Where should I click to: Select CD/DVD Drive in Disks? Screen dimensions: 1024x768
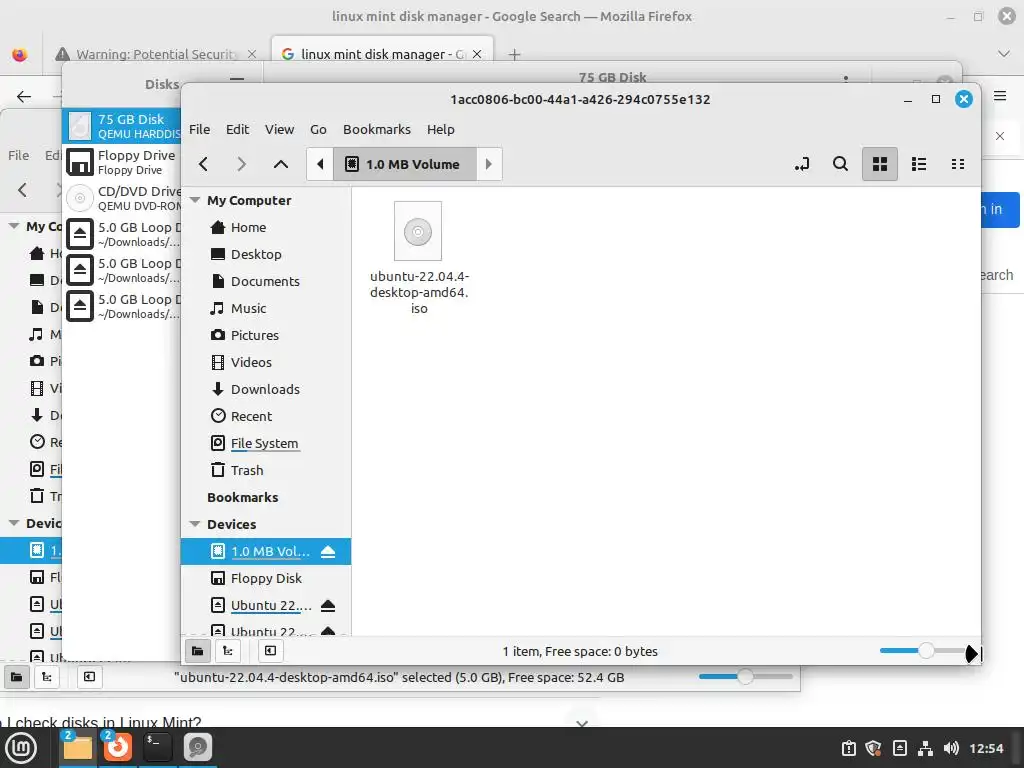121,198
